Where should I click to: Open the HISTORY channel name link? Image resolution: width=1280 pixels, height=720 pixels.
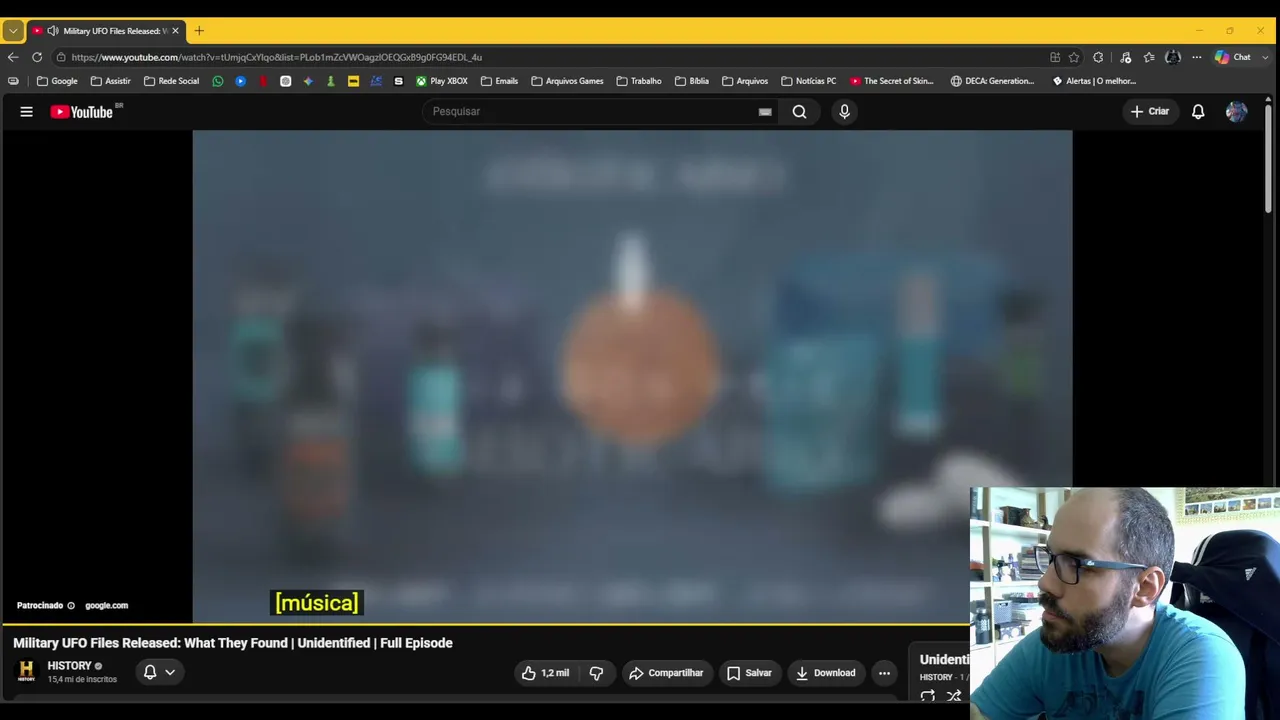69,666
